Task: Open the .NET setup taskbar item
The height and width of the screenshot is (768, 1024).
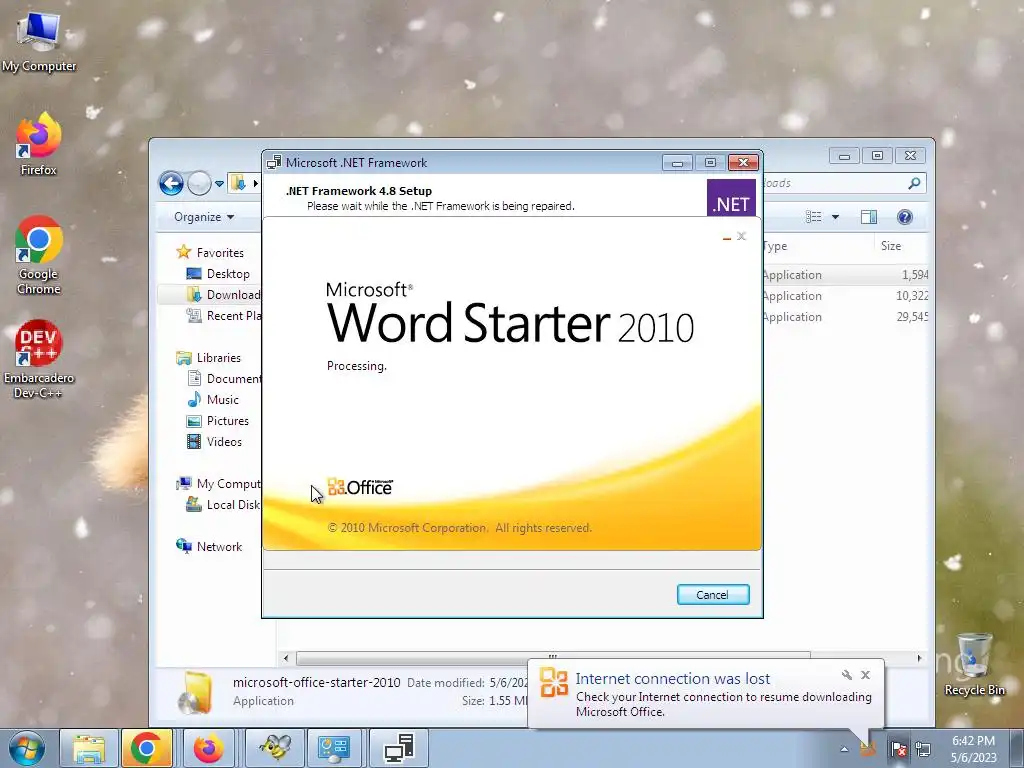Action: [x=399, y=748]
